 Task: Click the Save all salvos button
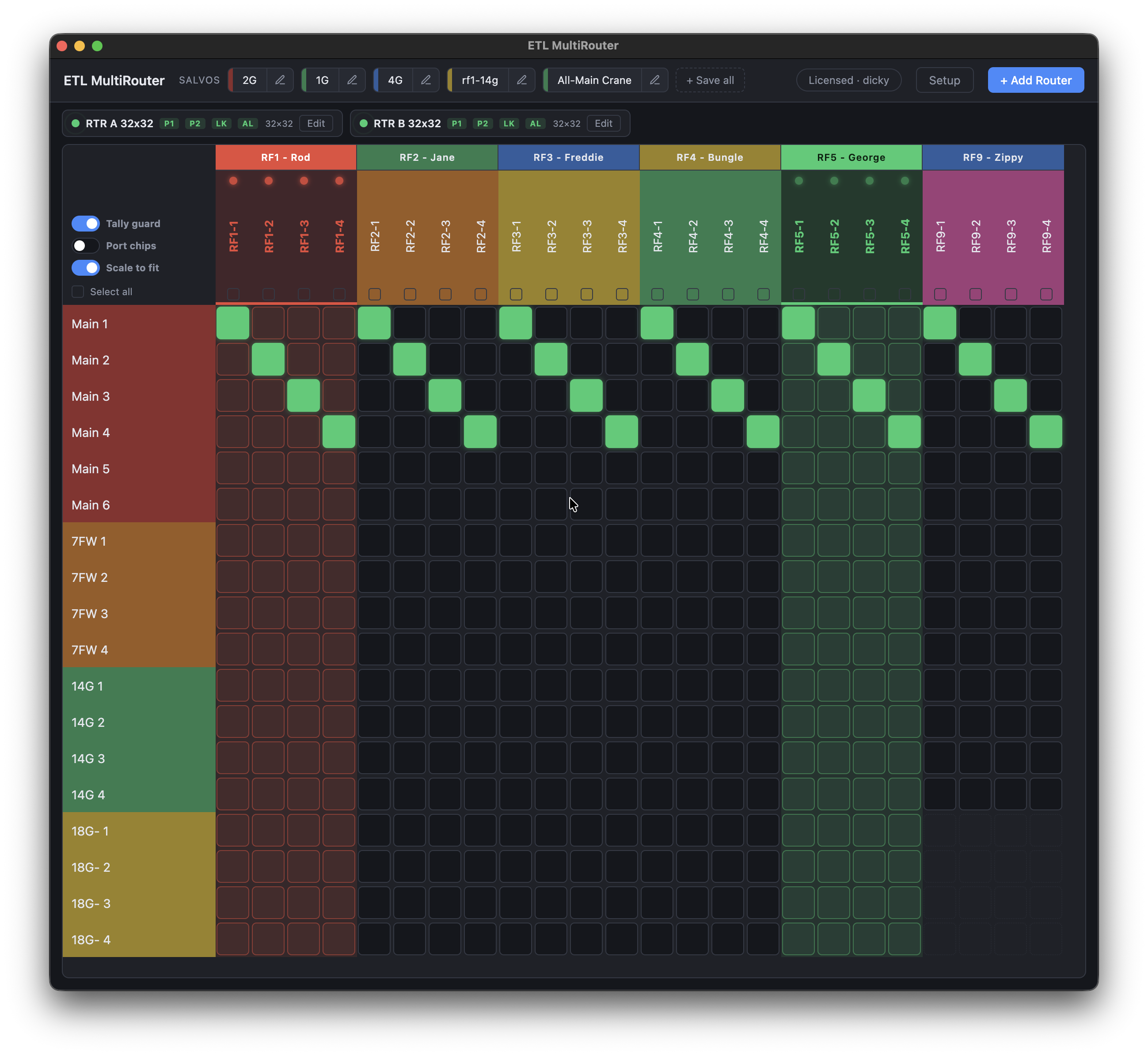point(710,80)
